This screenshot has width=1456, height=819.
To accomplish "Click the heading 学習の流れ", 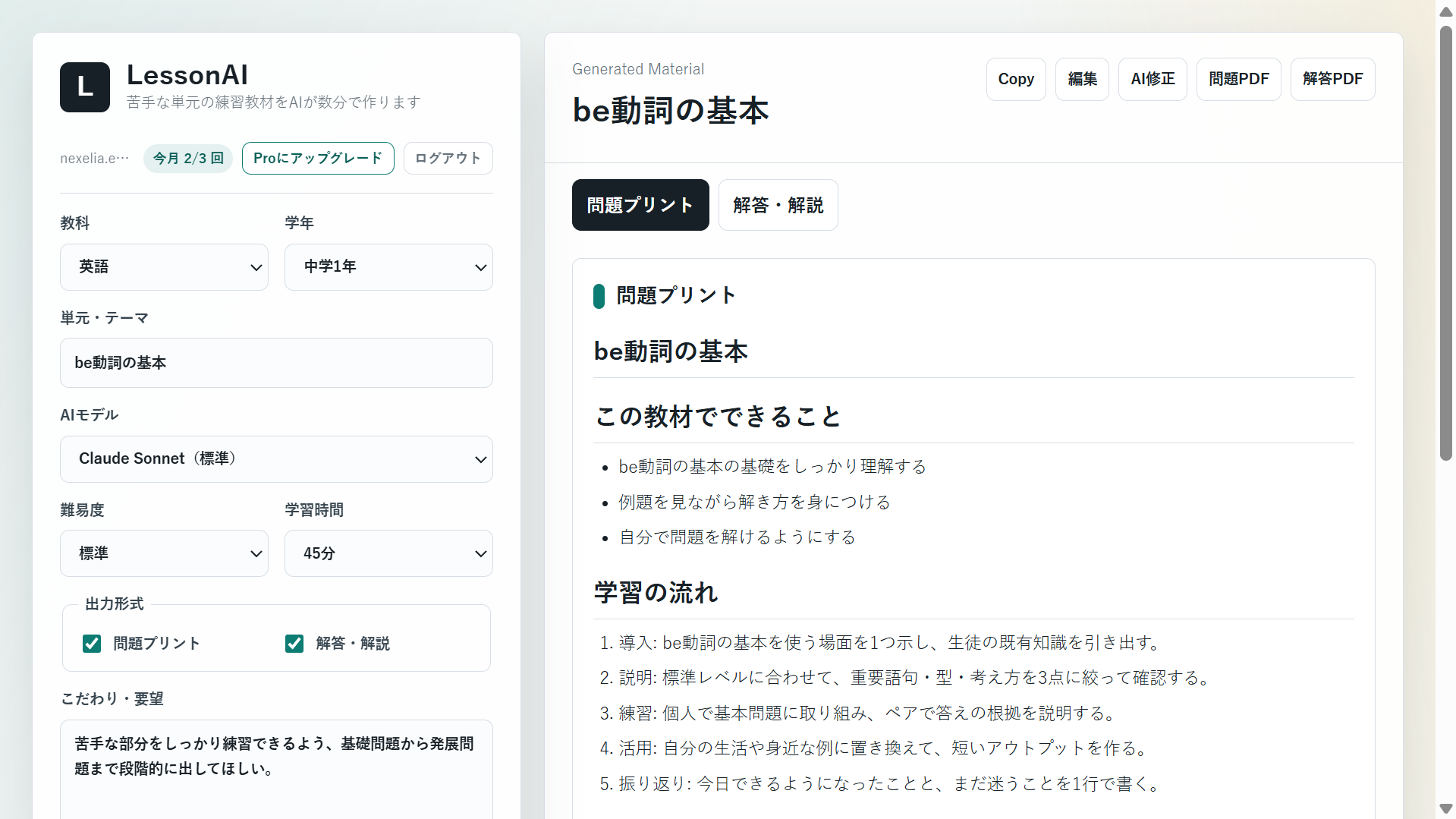I will pos(656,592).
